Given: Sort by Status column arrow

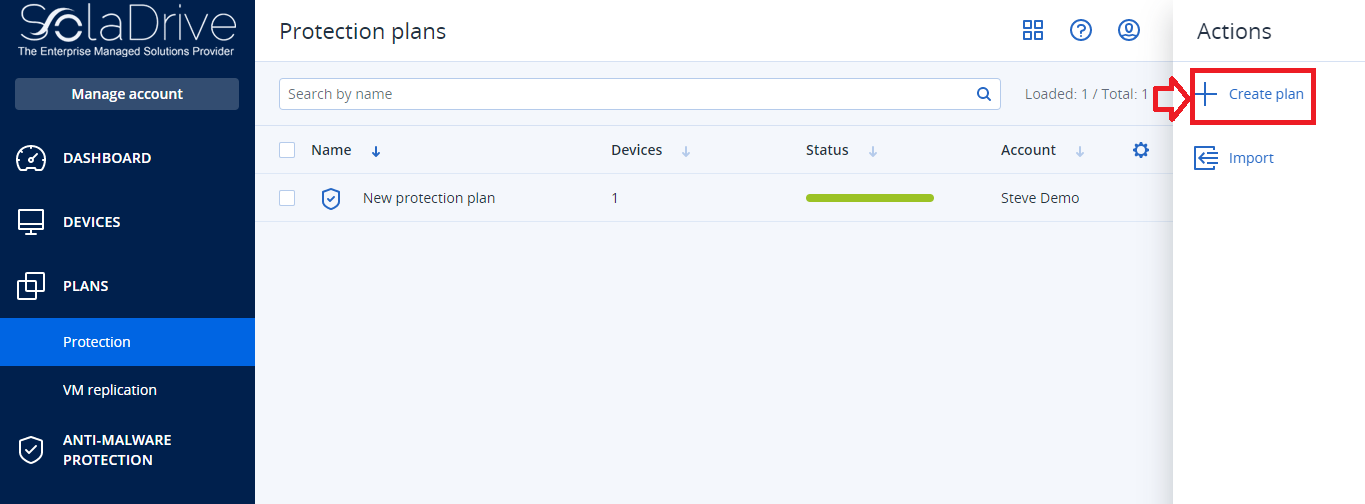Looking at the screenshot, I should [873, 151].
